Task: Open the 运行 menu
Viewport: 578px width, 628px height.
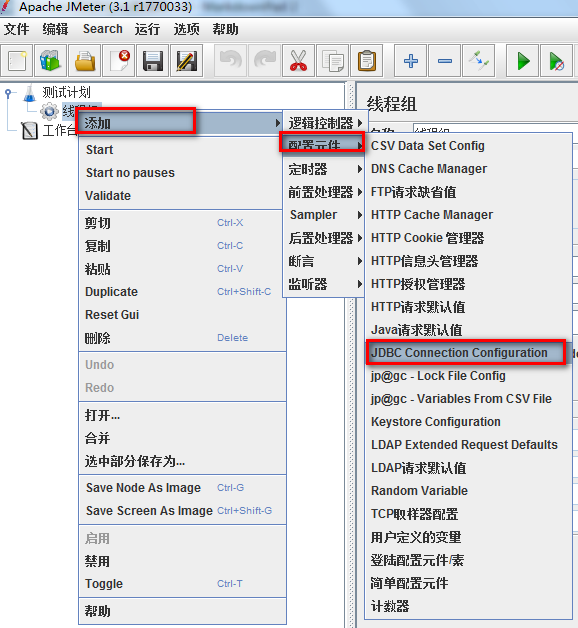Action: [x=147, y=29]
